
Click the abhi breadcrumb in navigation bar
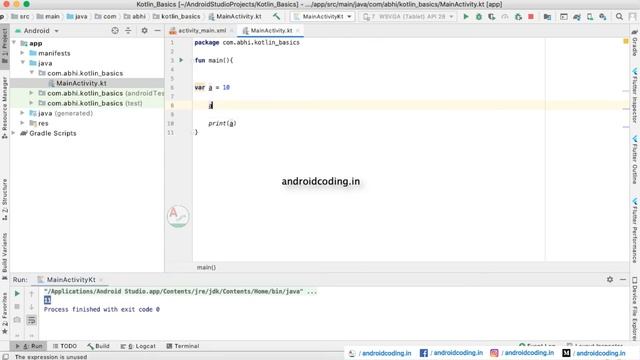coord(135,17)
